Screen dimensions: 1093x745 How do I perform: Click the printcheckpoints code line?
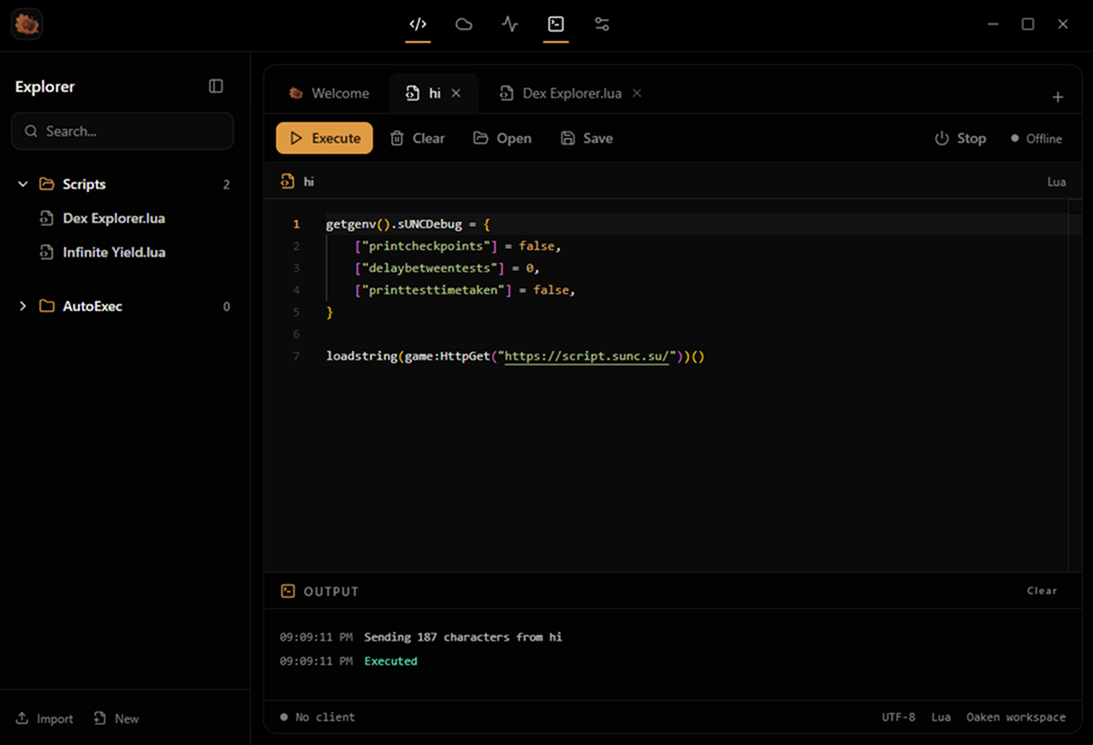(457, 246)
